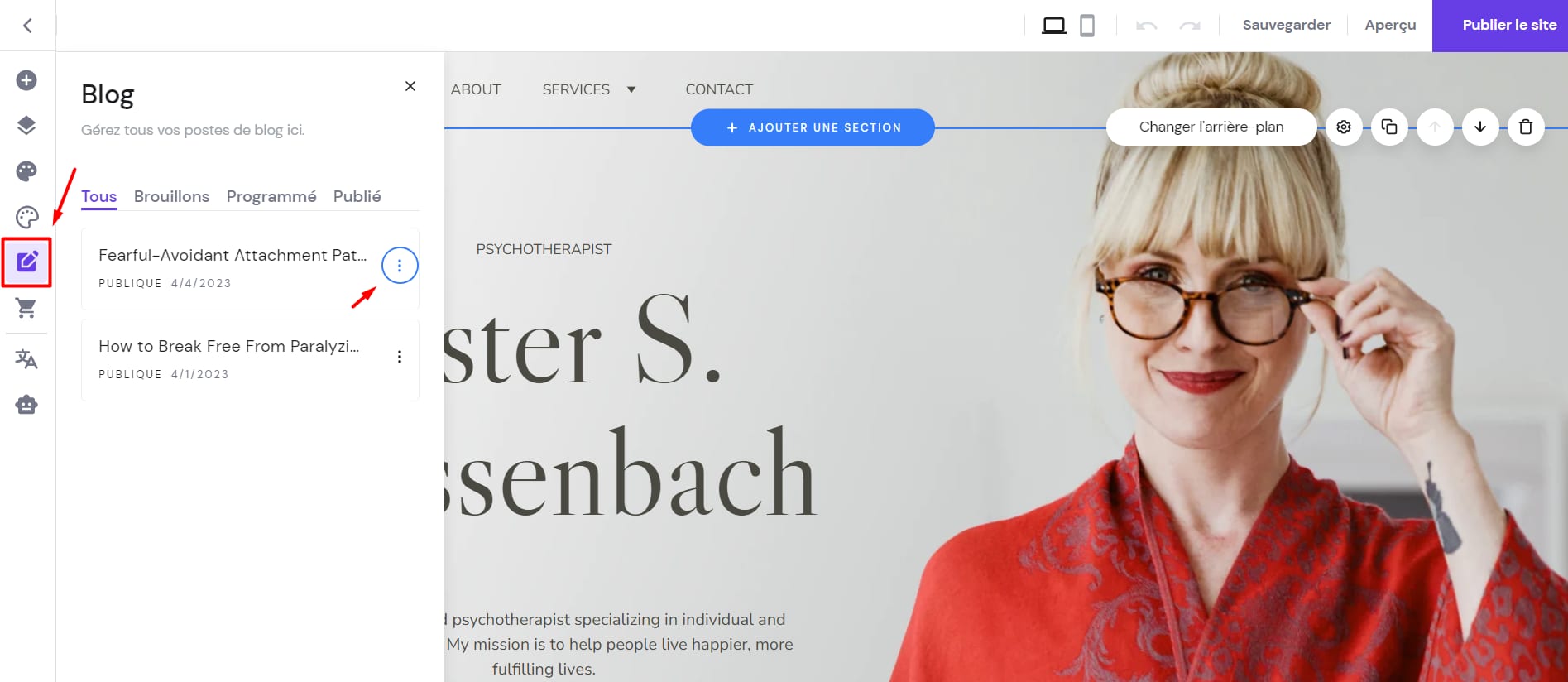Switch to the Brouillons tab
The height and width of the screenshot is (682, 1568).
171,196
